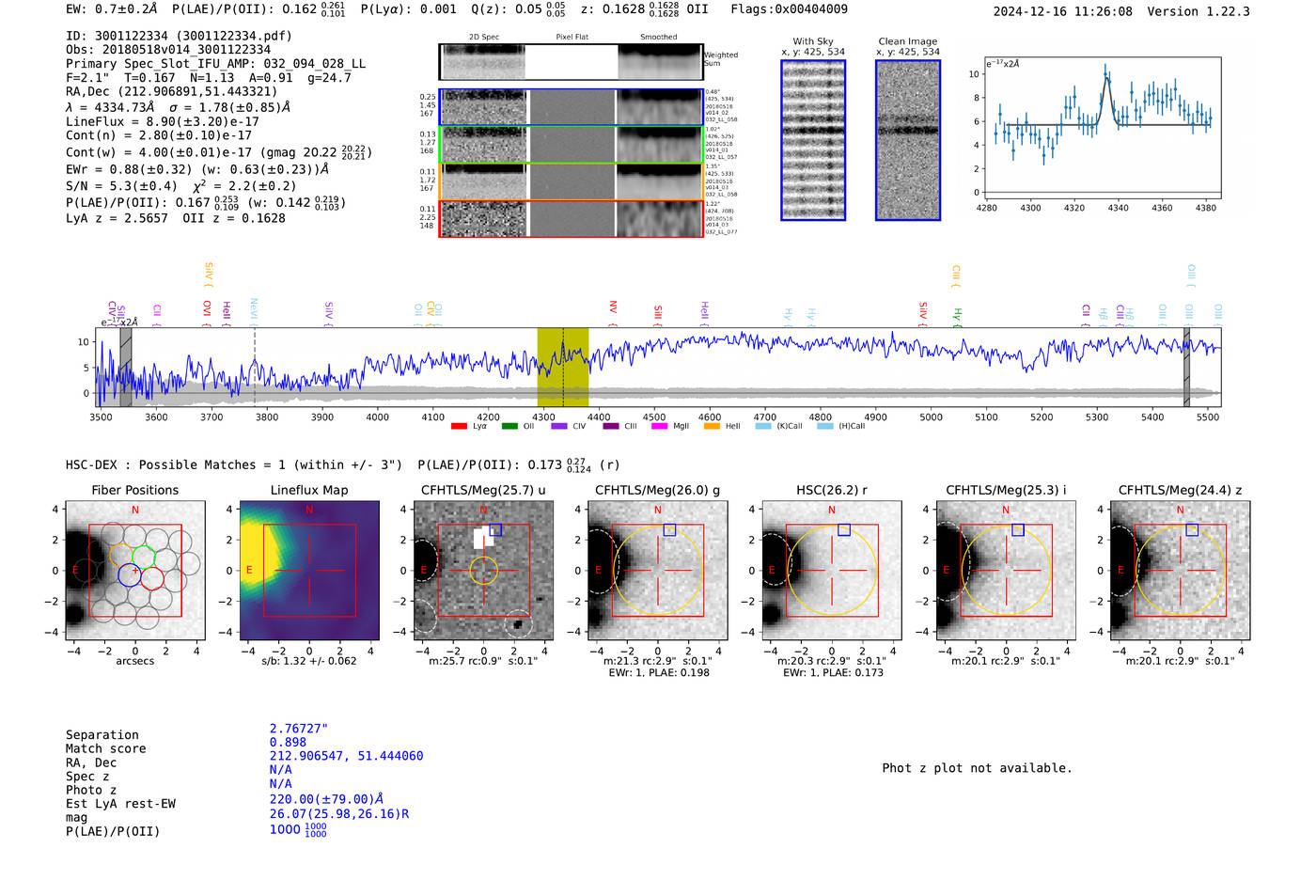
Task: Click the Match score value 0.898
Action: tap(288, 743)
